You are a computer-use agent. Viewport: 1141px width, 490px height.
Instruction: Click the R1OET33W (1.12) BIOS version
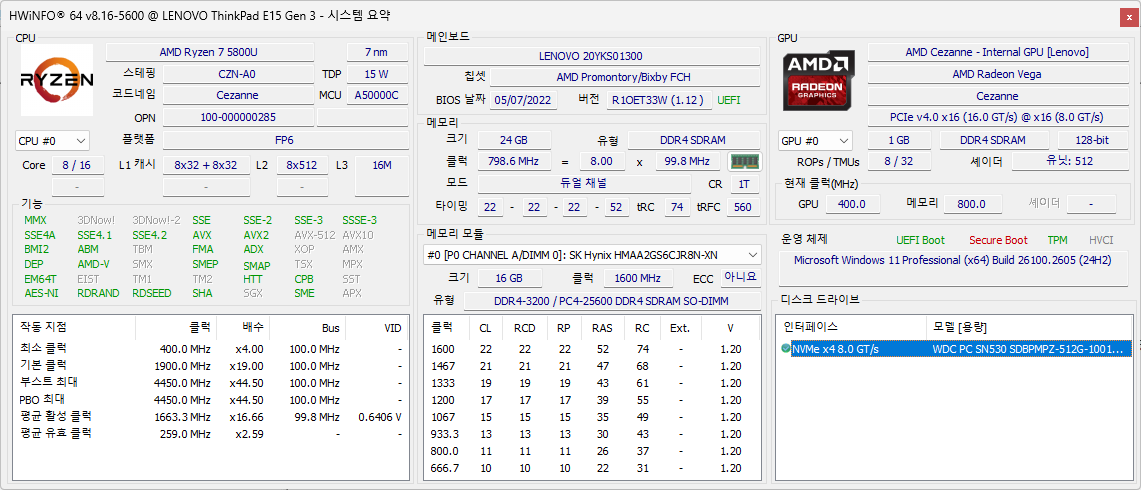click(x=659, y=100)
